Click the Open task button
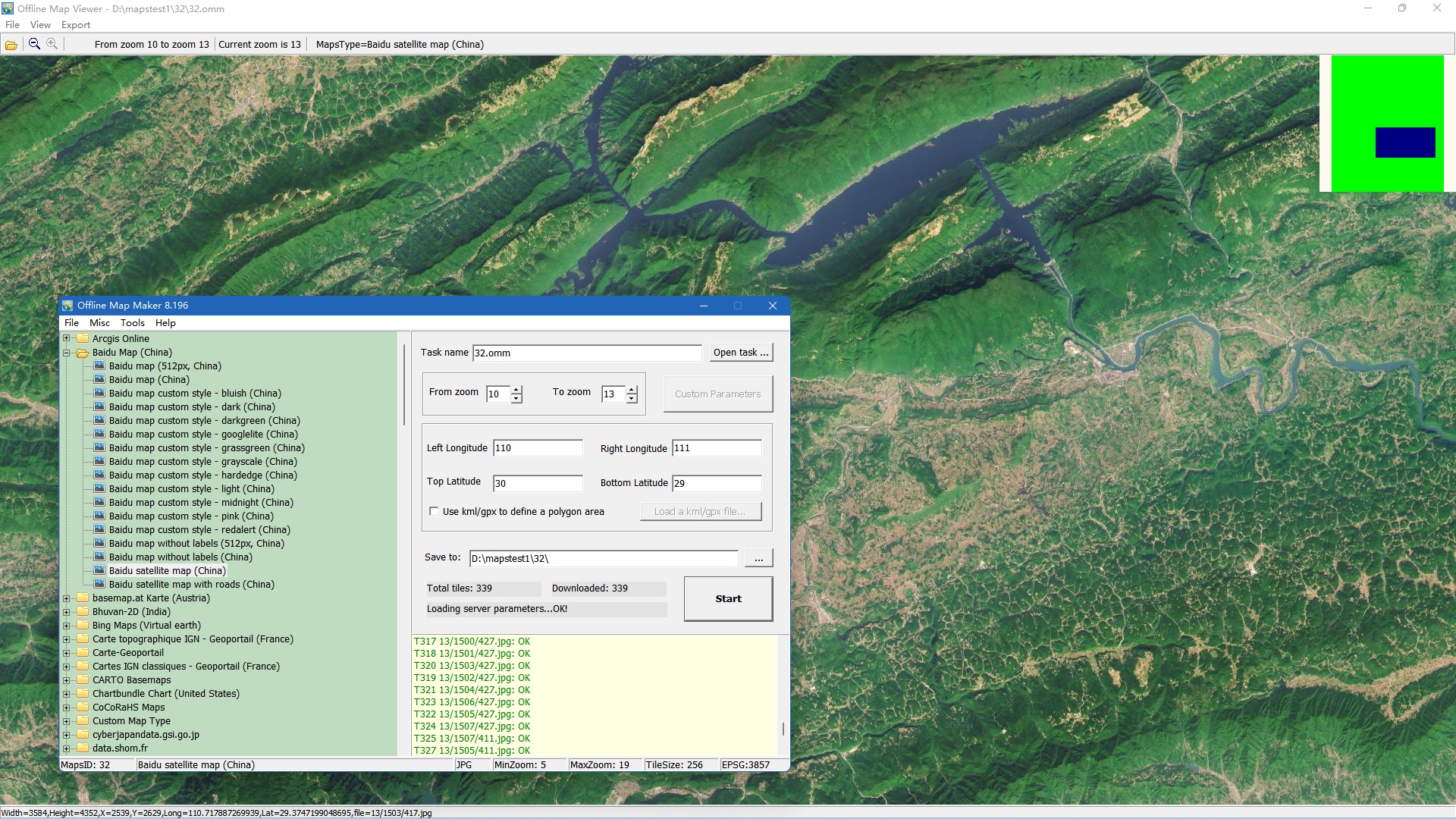 click(x=741, y=353)
